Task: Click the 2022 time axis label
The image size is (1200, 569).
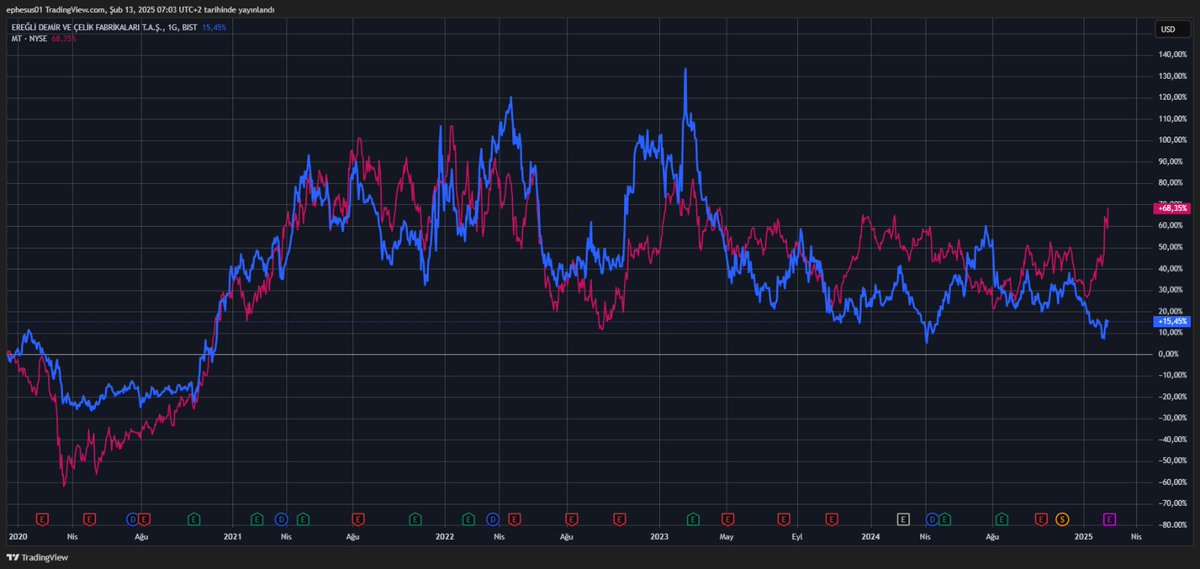Action: coord(445,537)
